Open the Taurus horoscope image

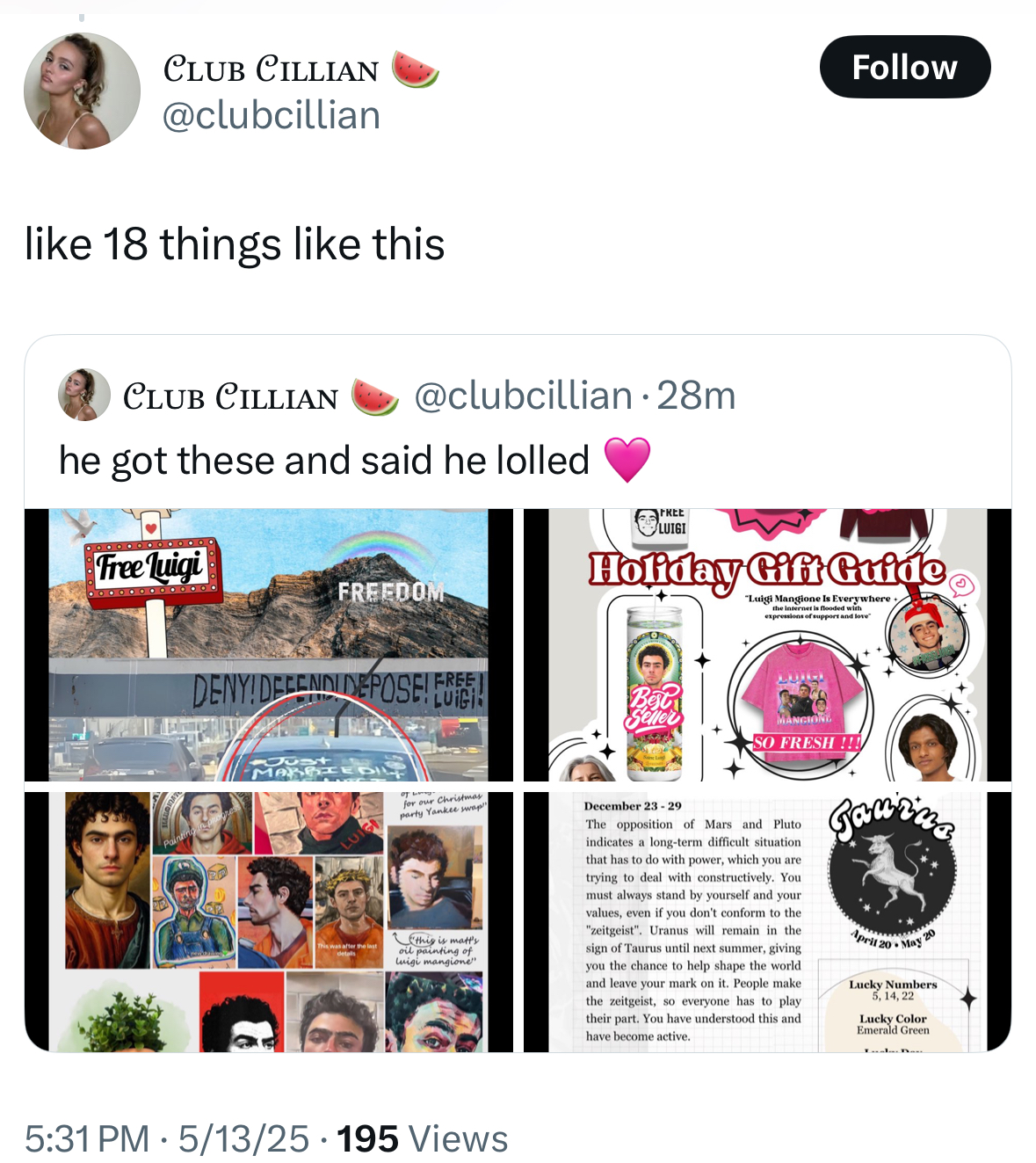[x=767, y=921]
